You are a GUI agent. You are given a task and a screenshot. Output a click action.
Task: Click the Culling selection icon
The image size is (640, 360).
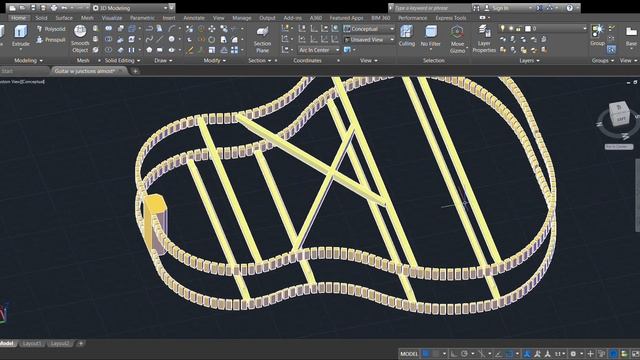[x=407, y=36]
